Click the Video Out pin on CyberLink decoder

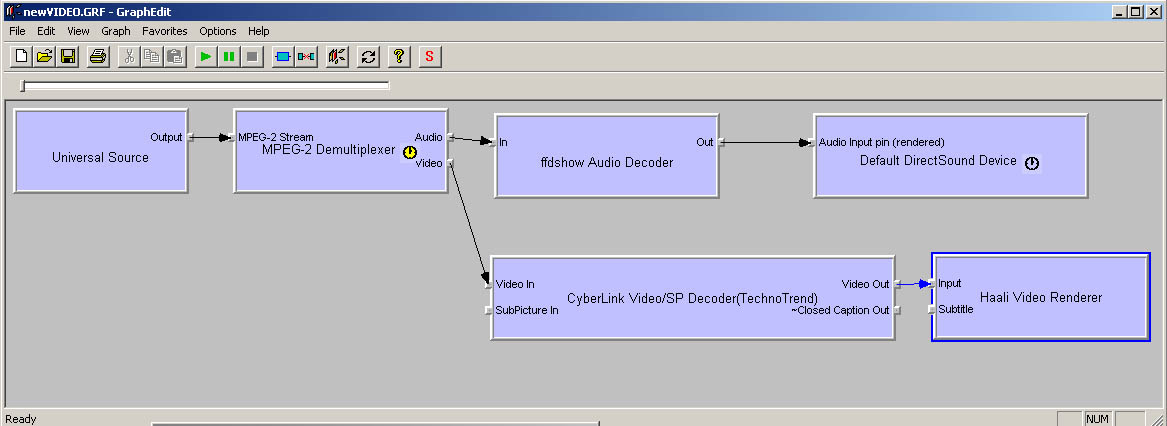(x=896, y=284)
